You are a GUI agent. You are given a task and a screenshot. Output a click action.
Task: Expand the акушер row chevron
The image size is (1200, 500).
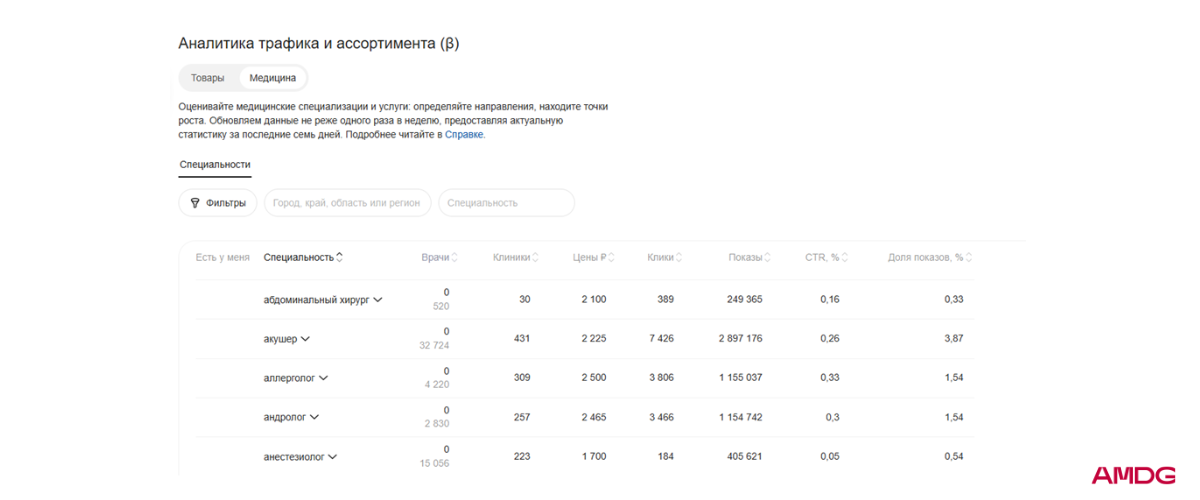(x=305, y=339)
